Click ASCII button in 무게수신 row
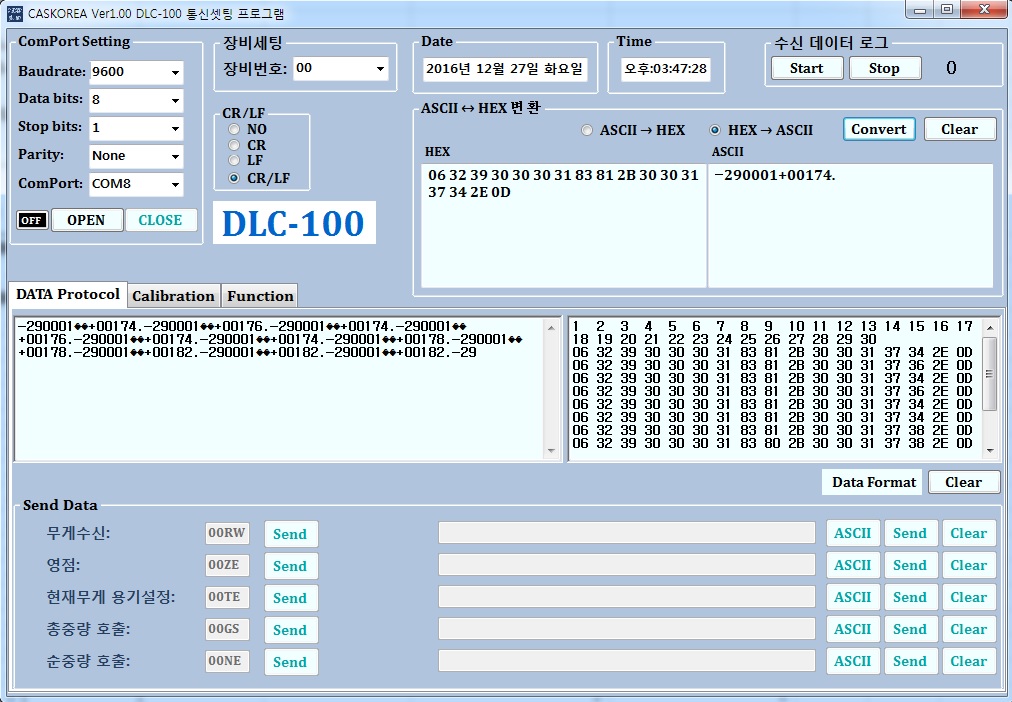The height and width of the screenshot is (702, 1012). point(853,534)
